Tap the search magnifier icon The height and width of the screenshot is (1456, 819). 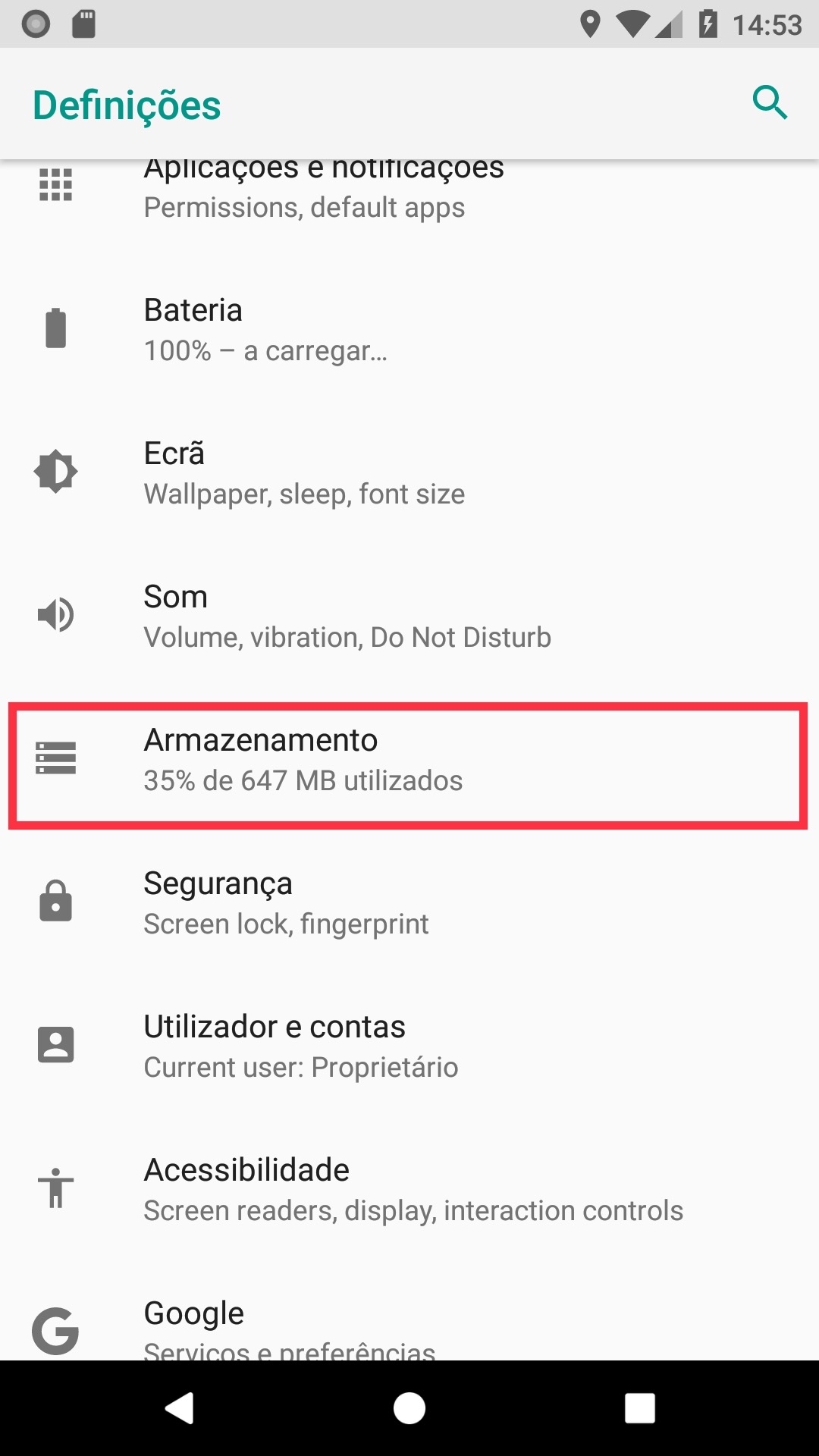(770, 102)
